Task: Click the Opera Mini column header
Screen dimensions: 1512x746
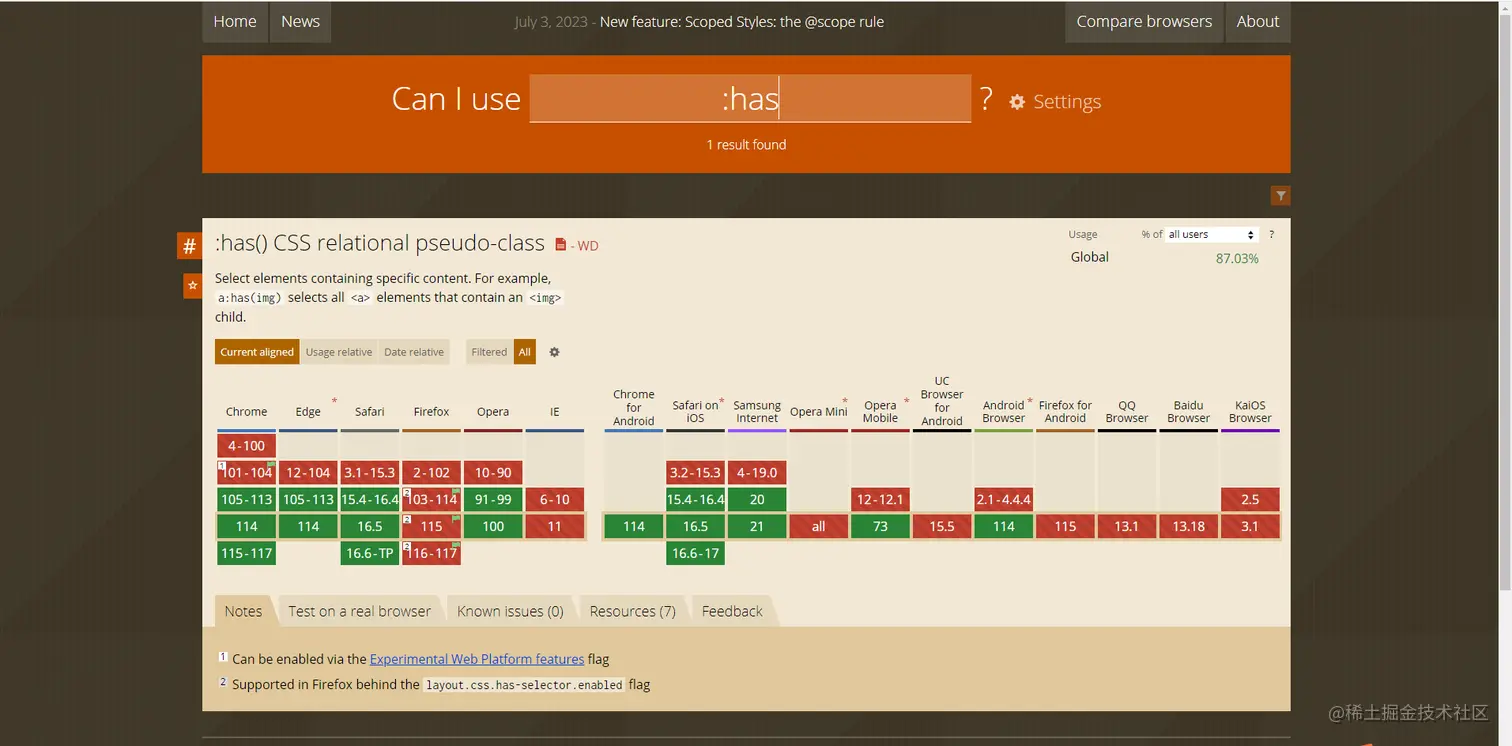Action: point(818,412)
